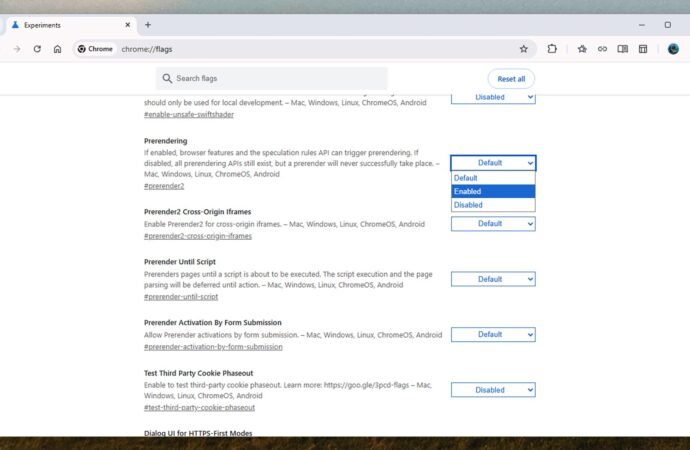Open the profile avatar menu
Image resolution: width=690 pixels, height=450 pixels.
point(673,49)
